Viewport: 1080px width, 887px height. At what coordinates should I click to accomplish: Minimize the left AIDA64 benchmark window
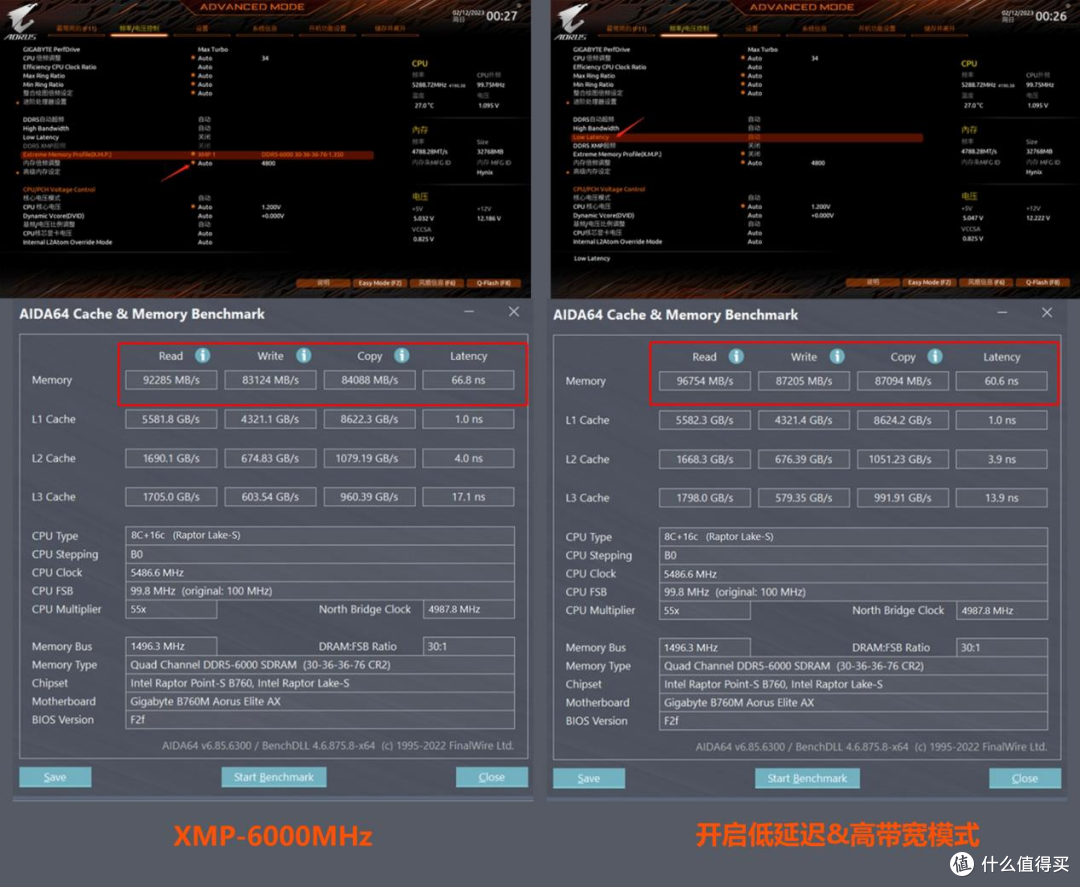[469, 312]
